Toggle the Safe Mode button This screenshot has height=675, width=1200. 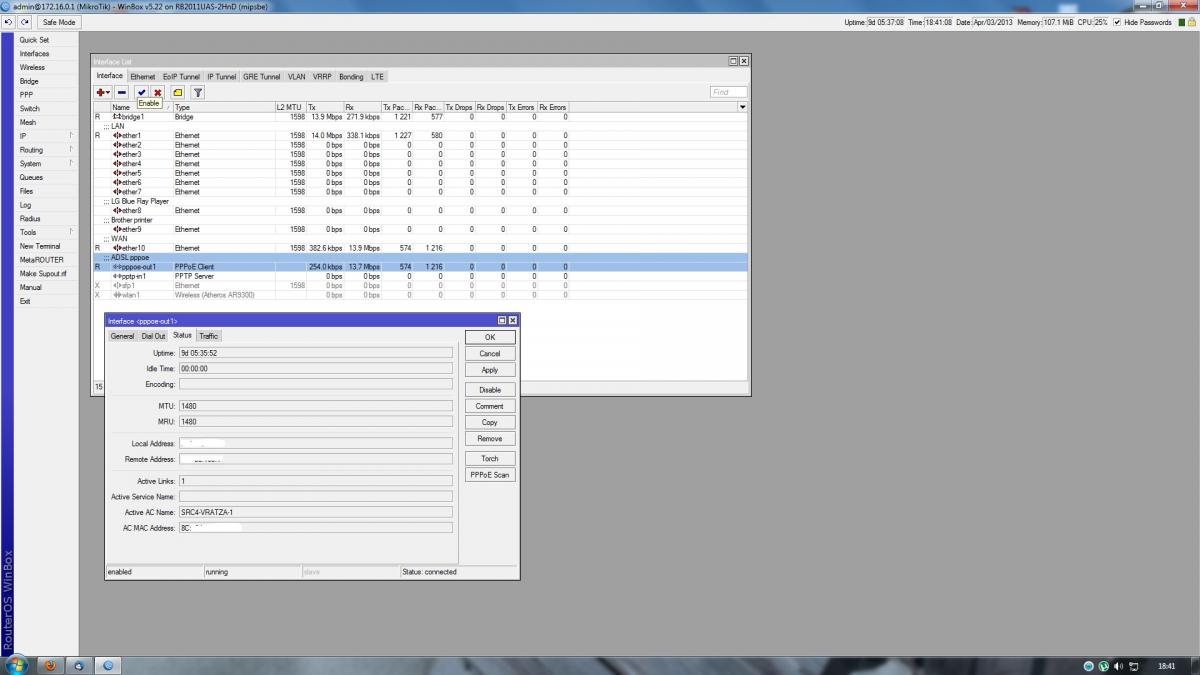click(59, 22)
